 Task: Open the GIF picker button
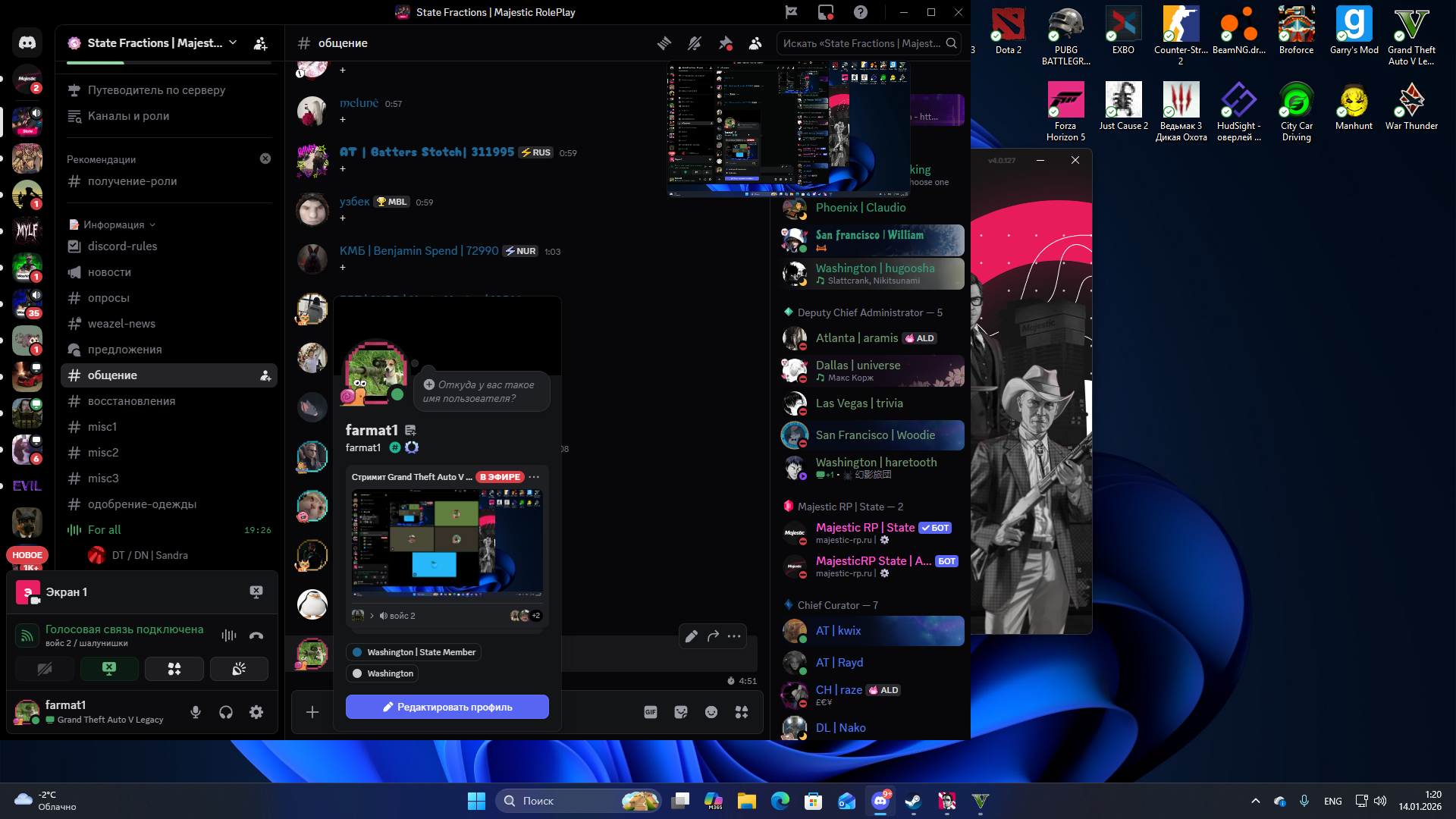(651, 712)
